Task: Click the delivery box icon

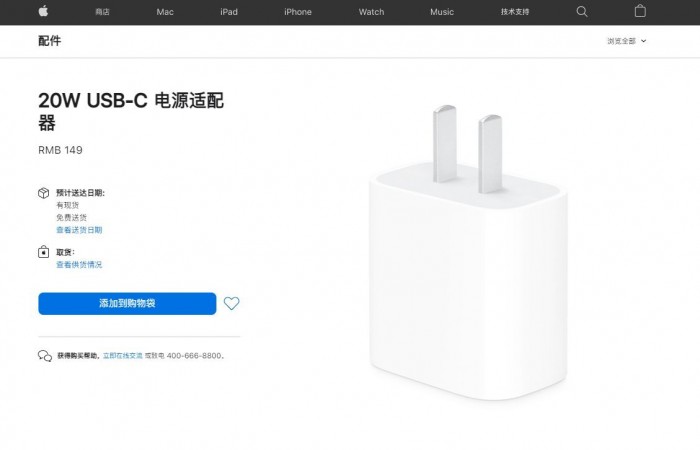Action: pyautogui.click(x=43, y=193)
